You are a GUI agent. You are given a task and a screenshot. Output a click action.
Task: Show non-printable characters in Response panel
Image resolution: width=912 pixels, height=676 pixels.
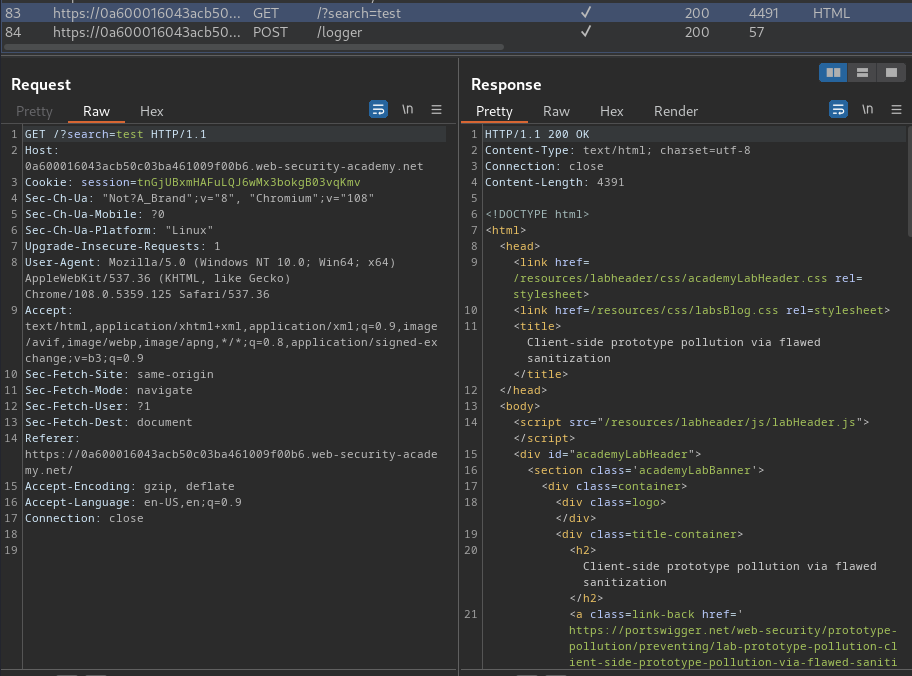pyautogui.click(x=867, y=109)
